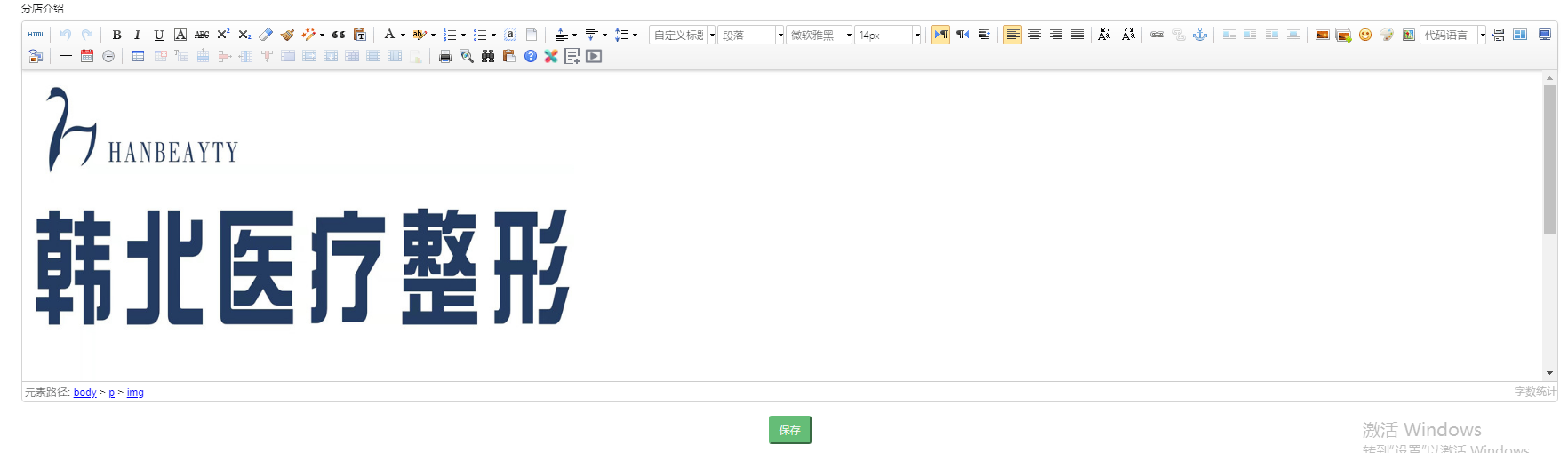
Task: Click paste as plain text icon
Action: pyautogui.click(x=360, y=35)
